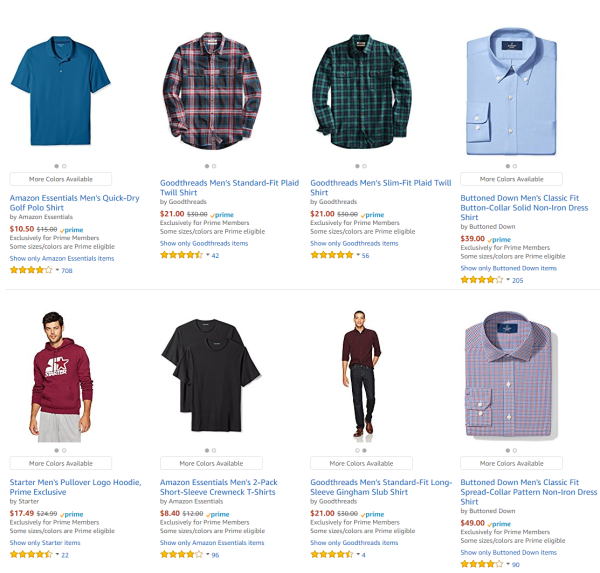Viewport: 600px width, 573px height.
Task: Open the 90 reviews count link
Action: [516, 564]
